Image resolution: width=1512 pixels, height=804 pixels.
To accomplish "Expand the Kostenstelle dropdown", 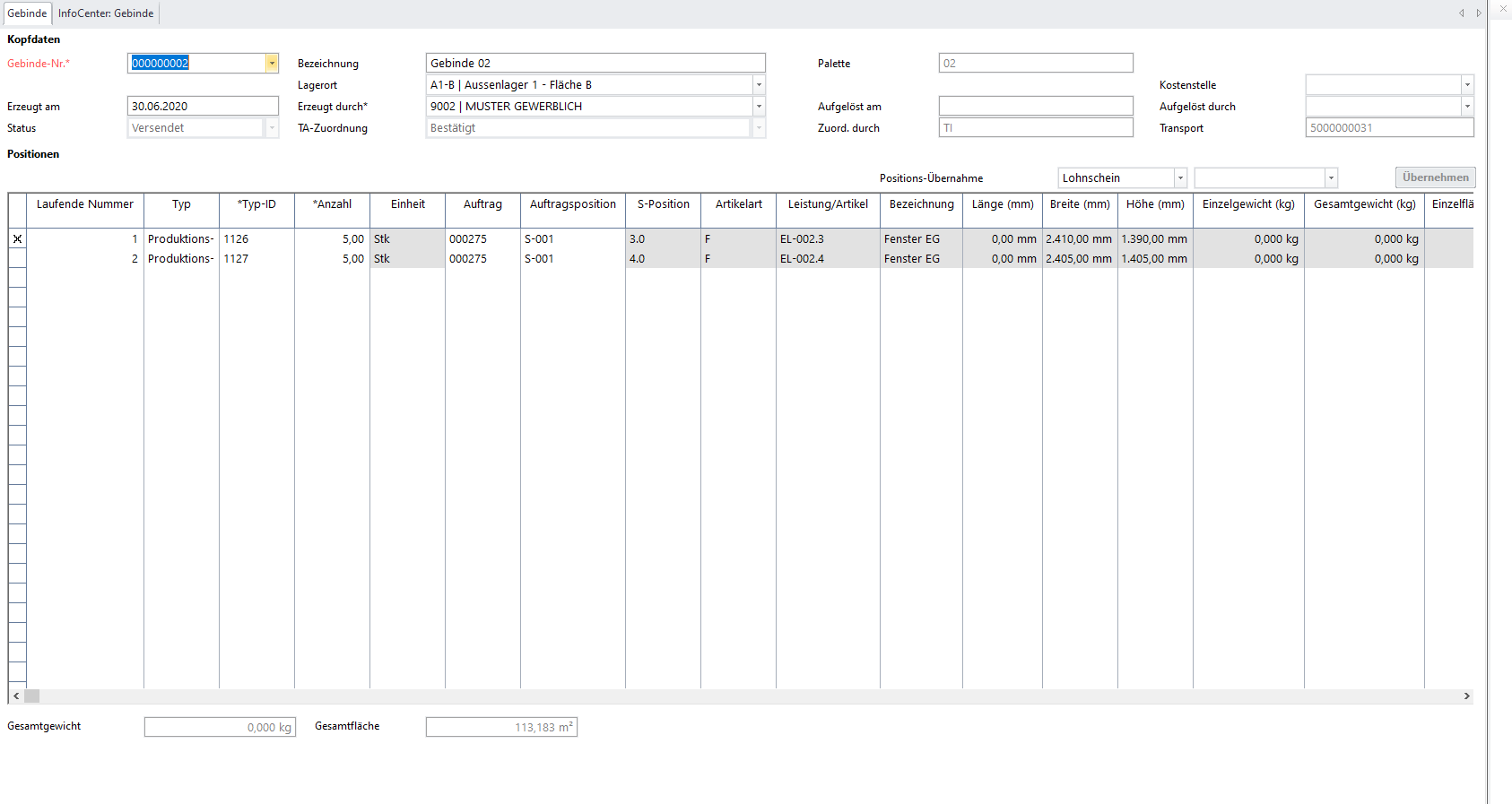I will (x=1467, y=85).
